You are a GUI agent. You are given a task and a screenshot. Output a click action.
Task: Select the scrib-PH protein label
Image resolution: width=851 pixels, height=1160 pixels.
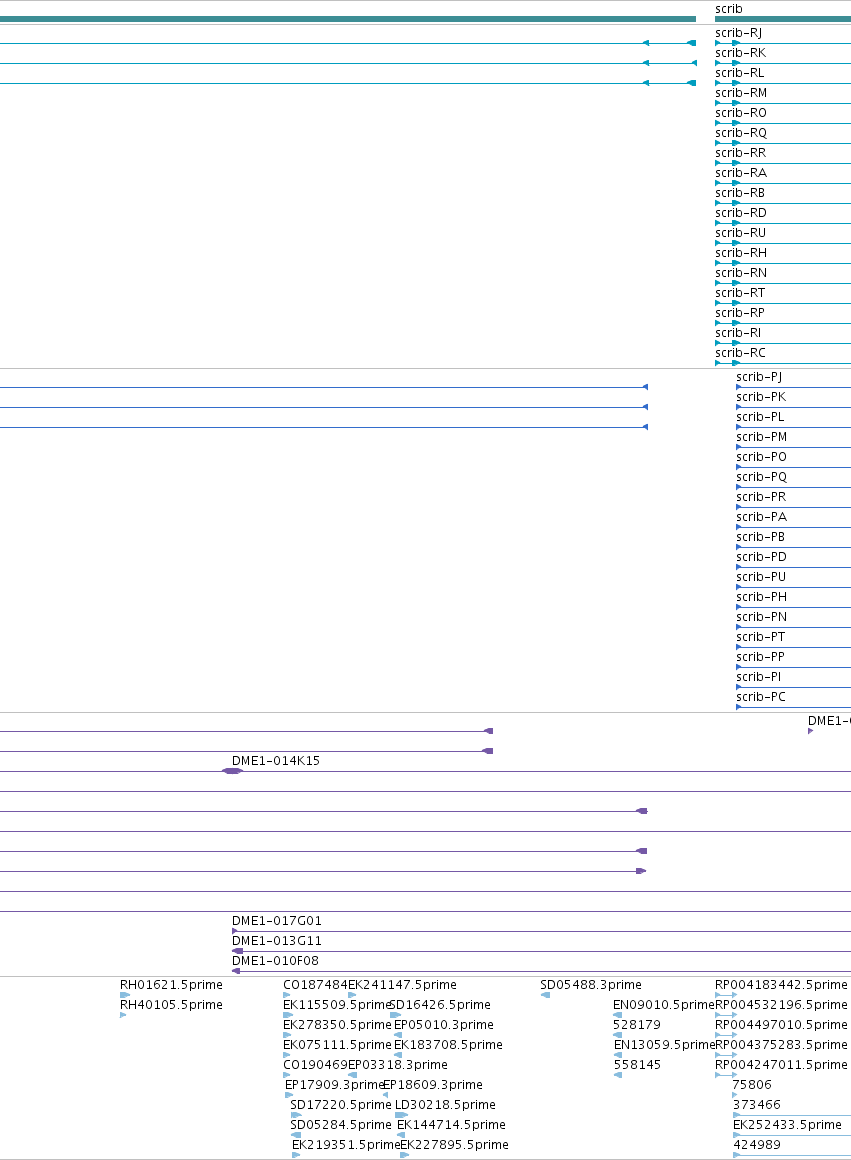coord(761,596)
